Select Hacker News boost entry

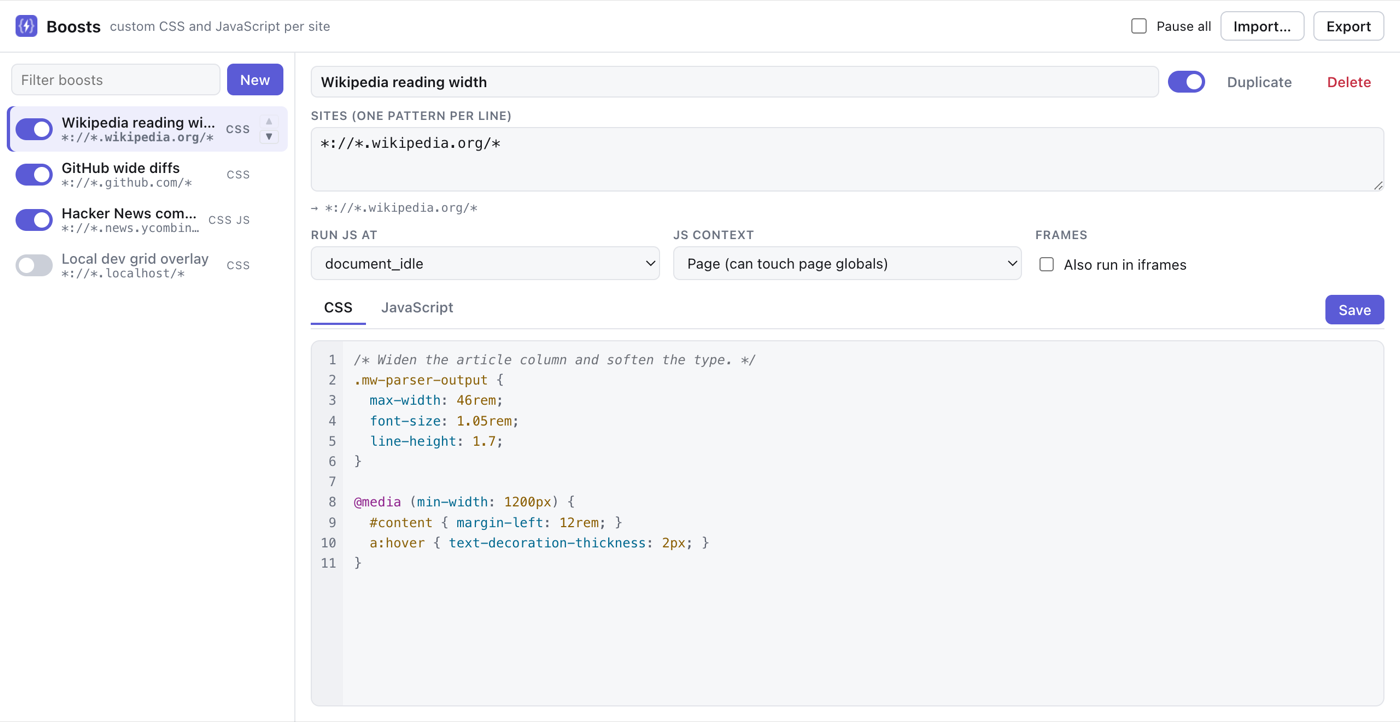(148, 220)
